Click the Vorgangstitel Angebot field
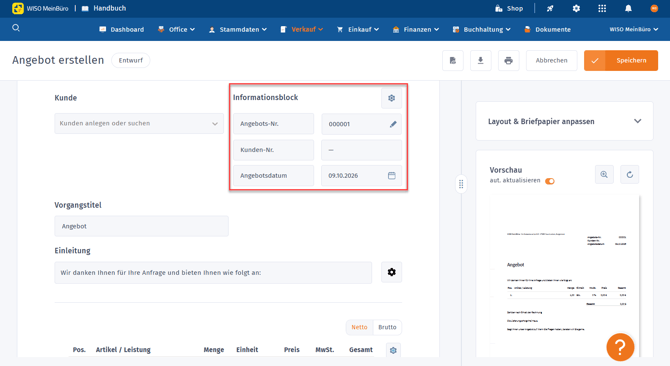Image resolution: width=670 pixels, height=366 pixels. 141,226
